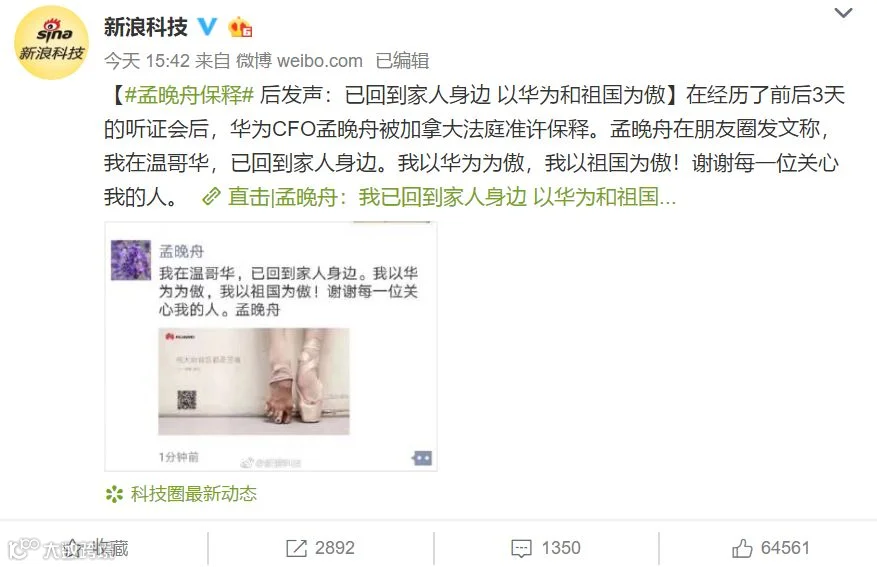The height and width of the screenshot is (567, 877).
Task: Click the 微博 weibo.com source link
Action: tap(299, 60)
